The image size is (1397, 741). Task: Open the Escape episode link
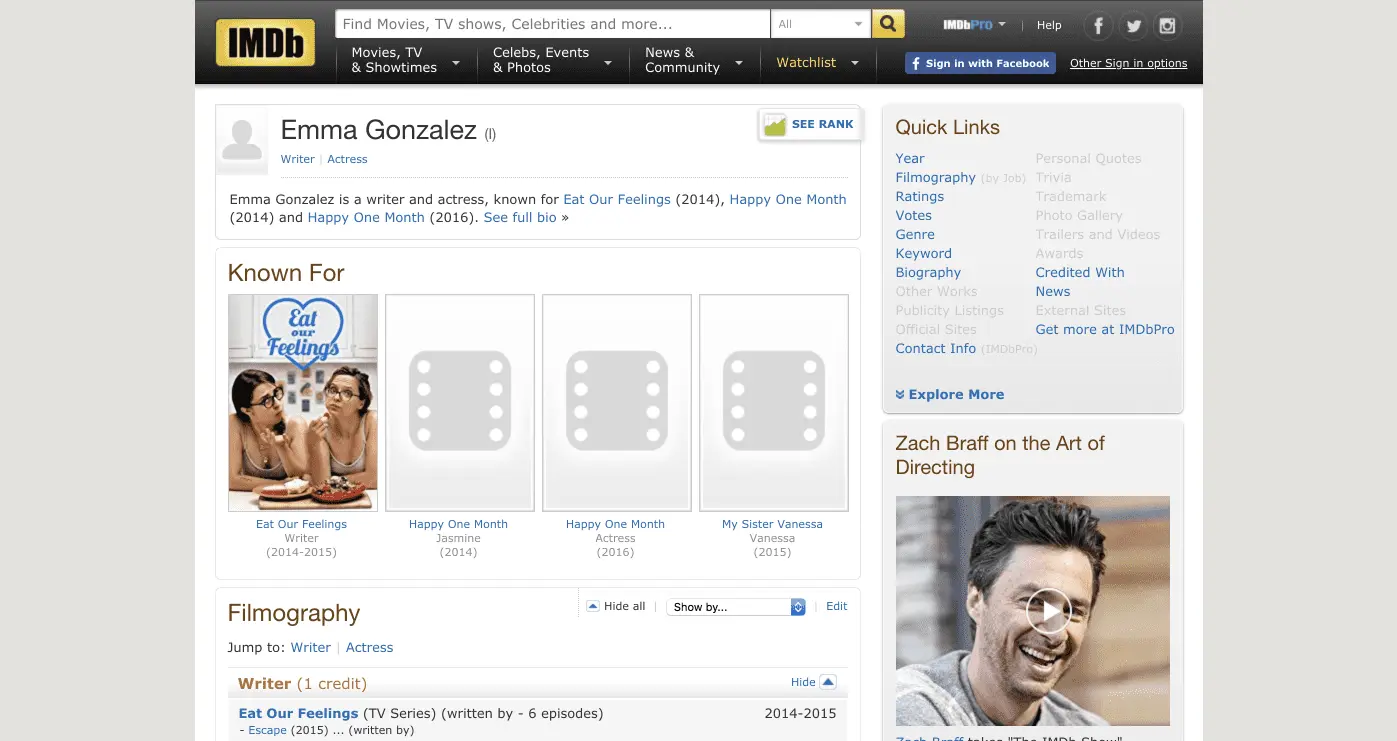pos(268,730)
